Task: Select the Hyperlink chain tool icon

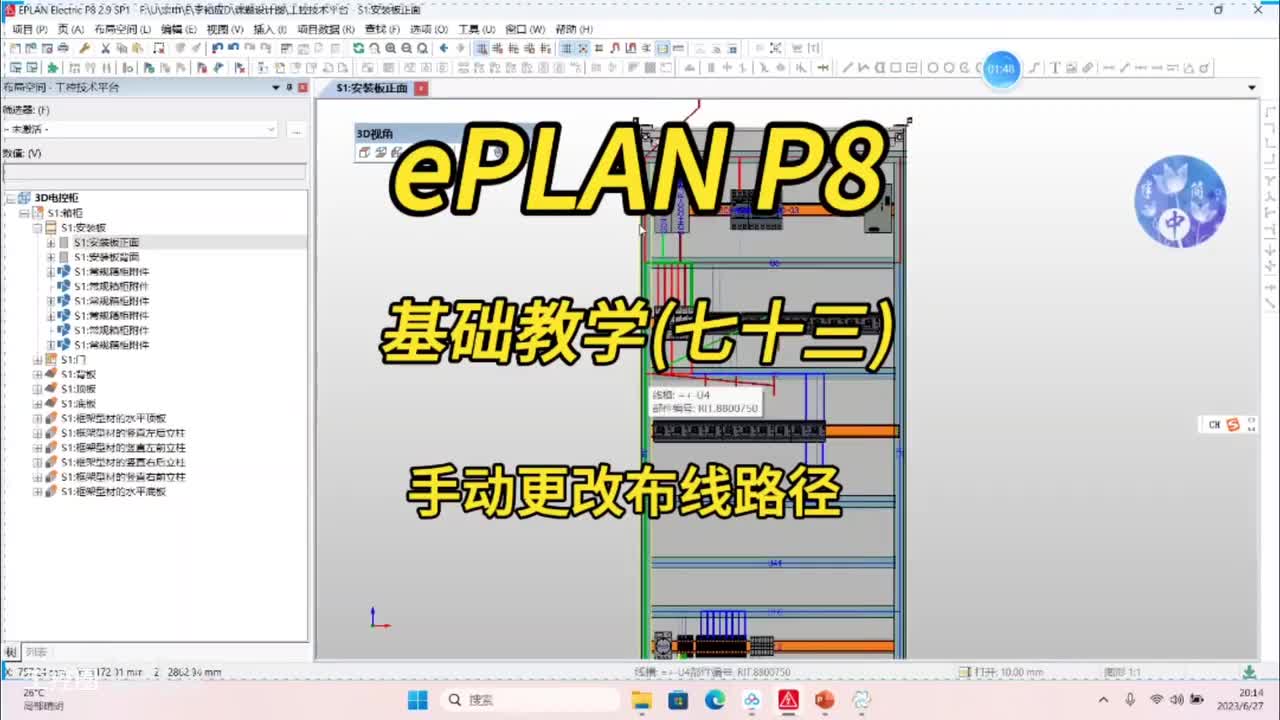Action: pyautogui.click(x=1087, y=68)
